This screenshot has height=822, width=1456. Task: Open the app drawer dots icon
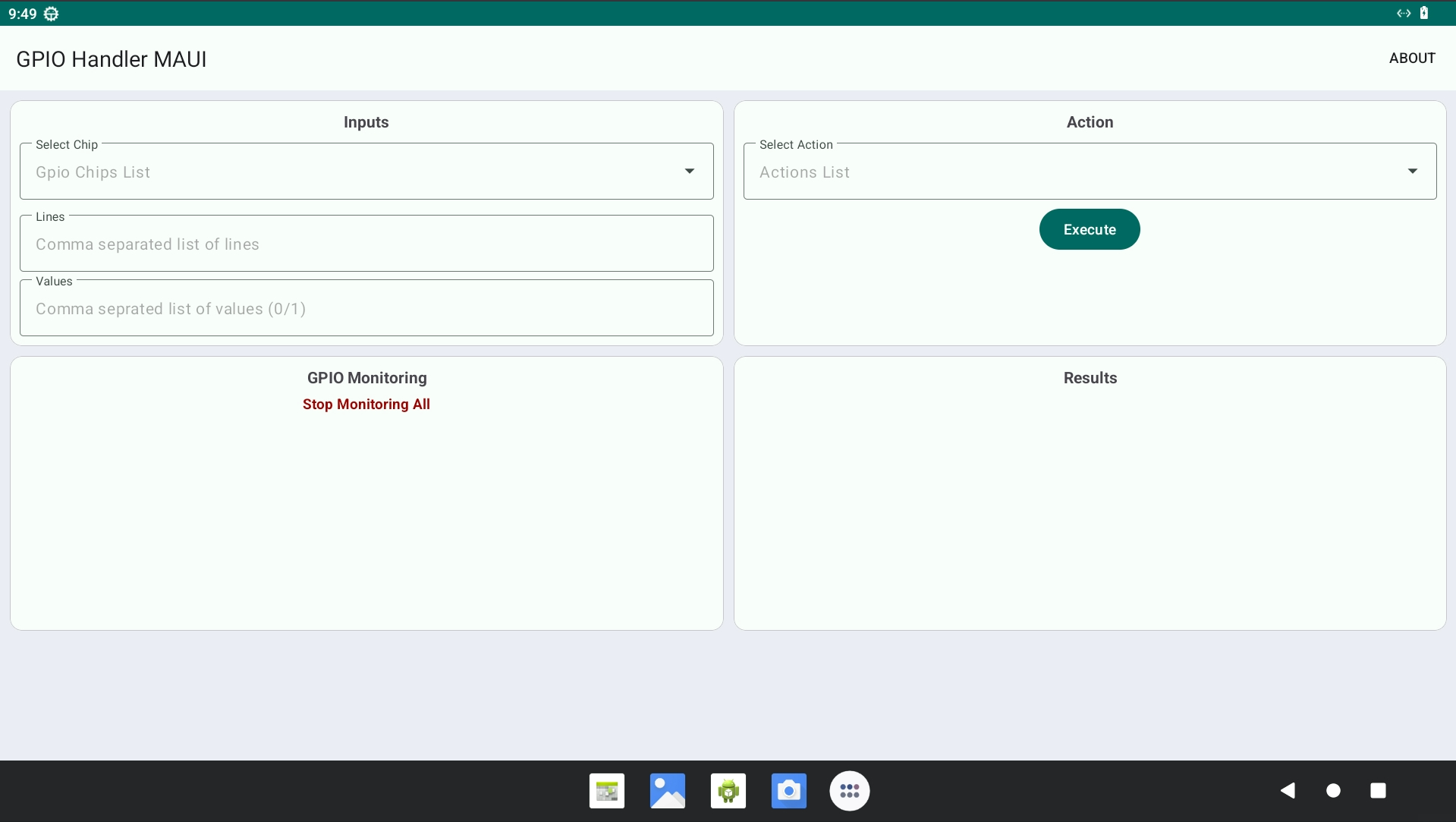(x=850, y=791)
